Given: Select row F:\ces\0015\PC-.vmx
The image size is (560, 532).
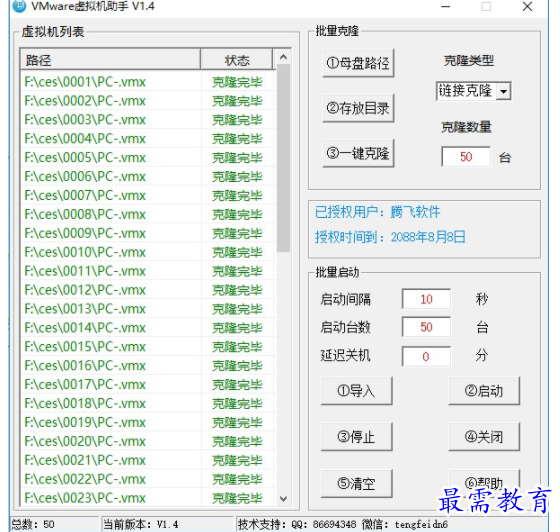Looking at the screenshot, I should pyautogui.click(x=148, y=347).
